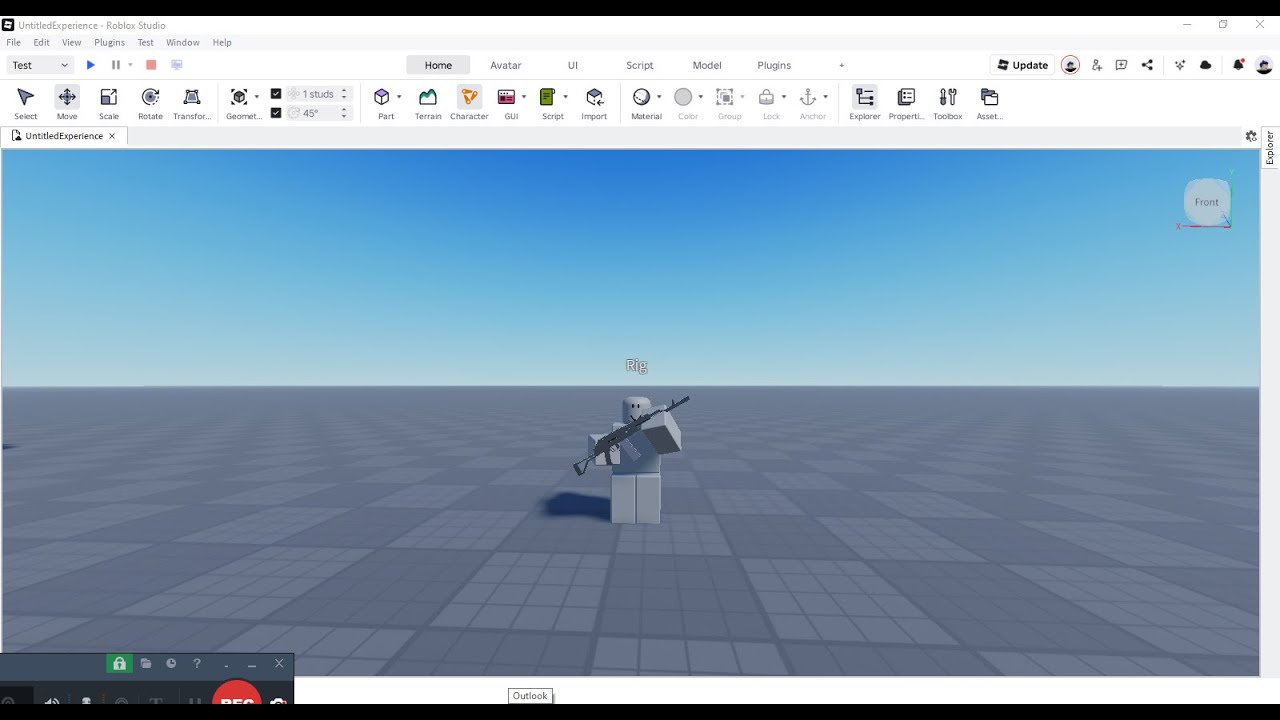Image resolution: width=1280 pixels, height=720 pixels.
Task: Click the collaborator avatar with red ring
Action: coord(1070,65)
